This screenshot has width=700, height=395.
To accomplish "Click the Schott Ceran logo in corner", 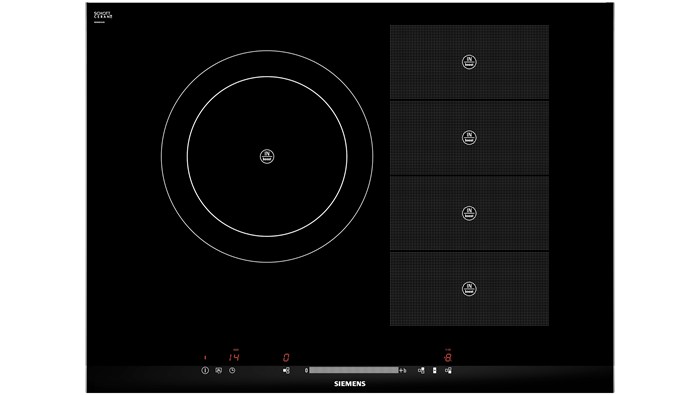I will click(x=103, y=16).
